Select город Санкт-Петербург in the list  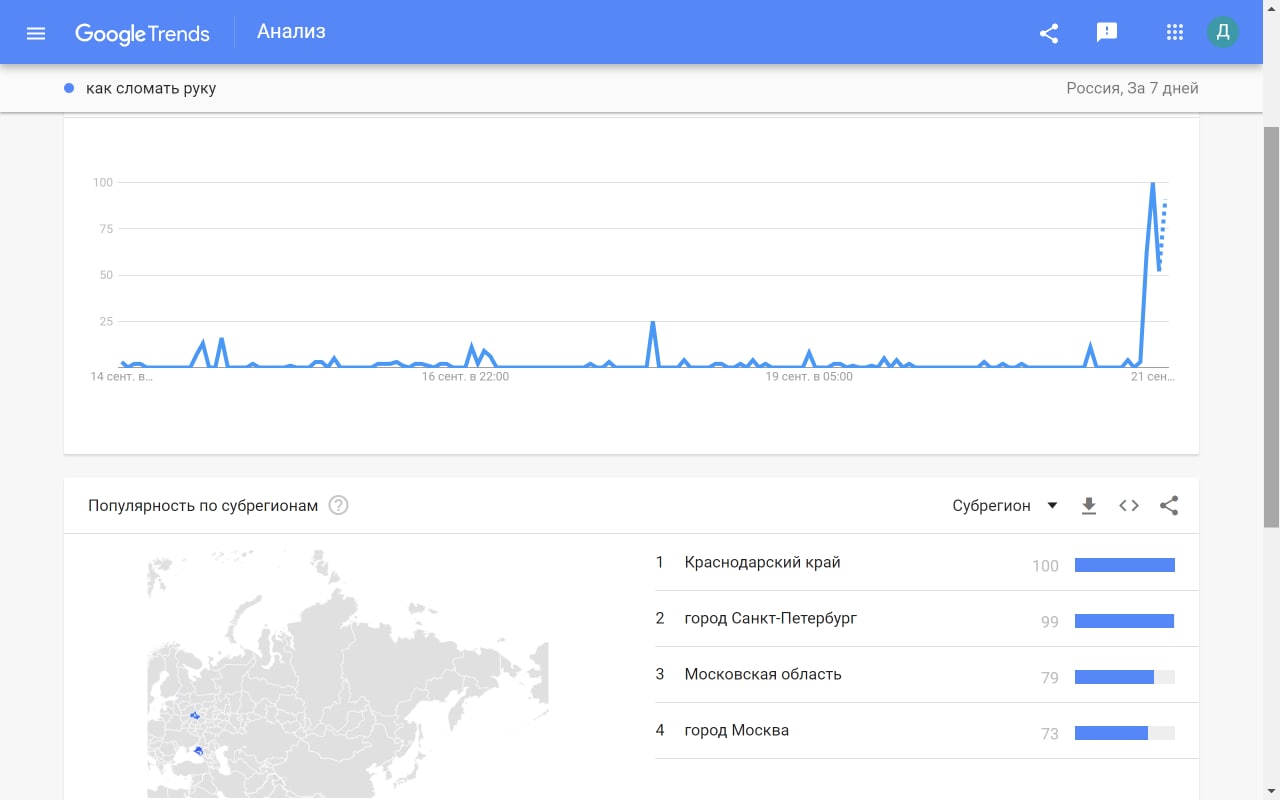[770, 618]
